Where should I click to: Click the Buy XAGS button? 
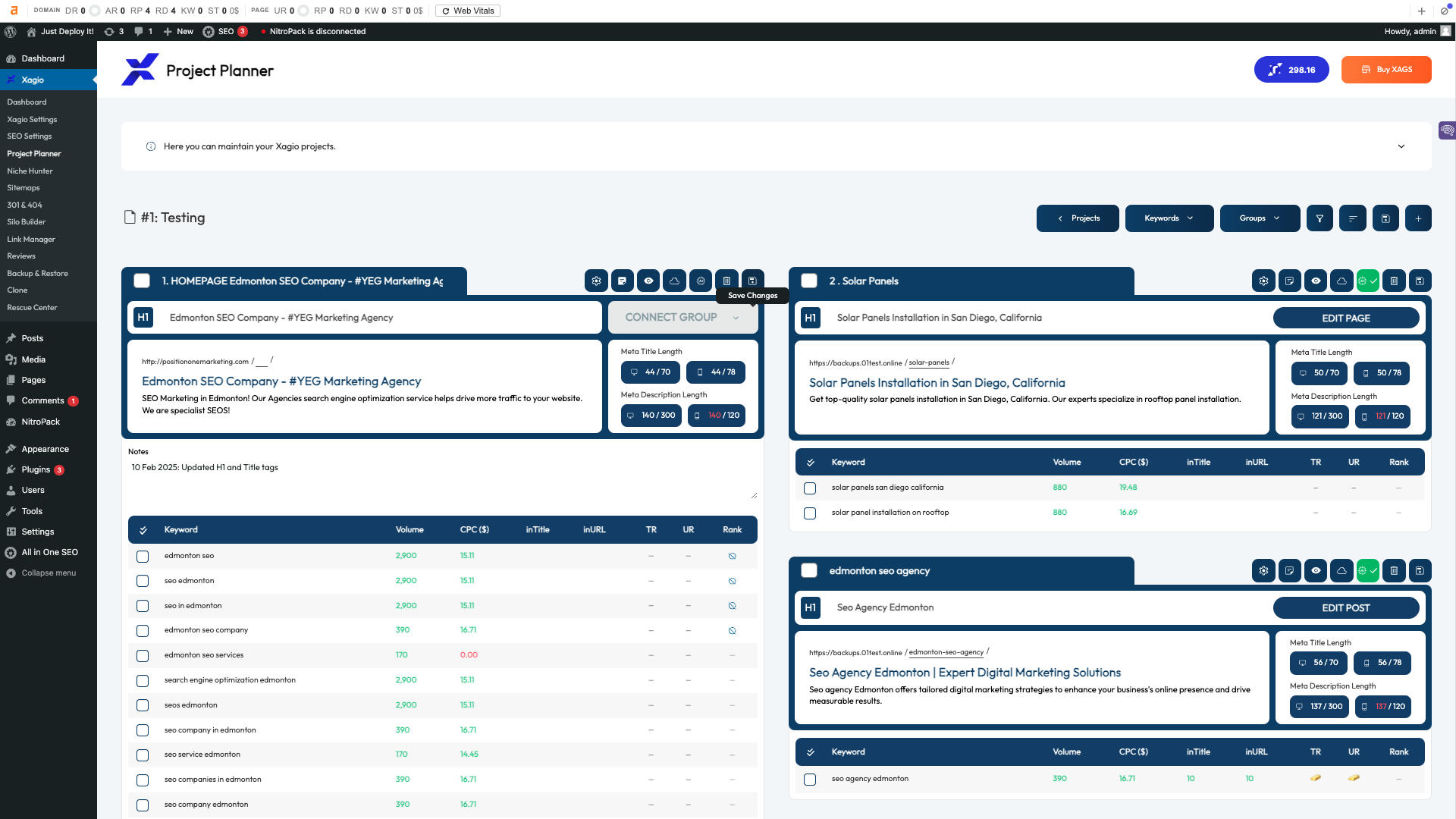pyautogui.click(x=1386, y=70)
